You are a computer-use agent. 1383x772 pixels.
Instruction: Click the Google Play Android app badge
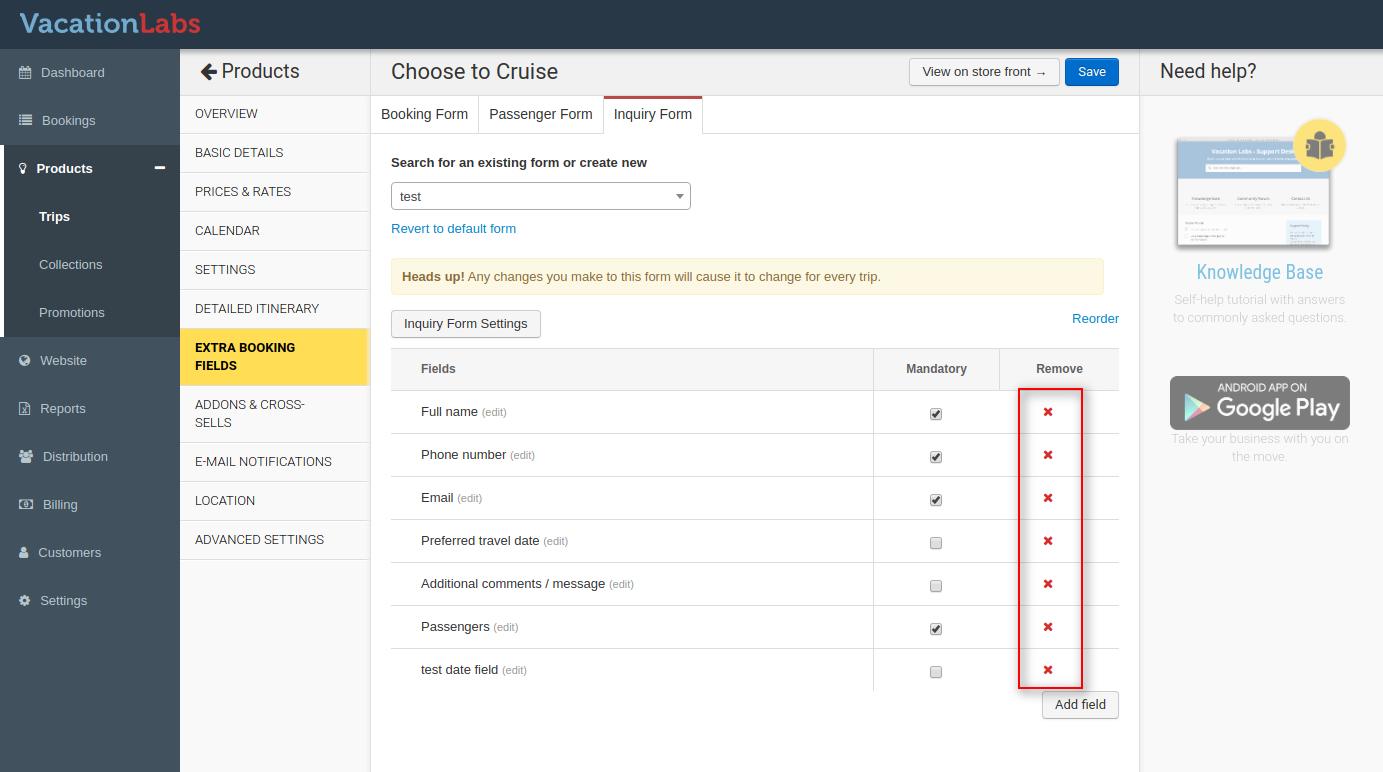click(1260, 403)
